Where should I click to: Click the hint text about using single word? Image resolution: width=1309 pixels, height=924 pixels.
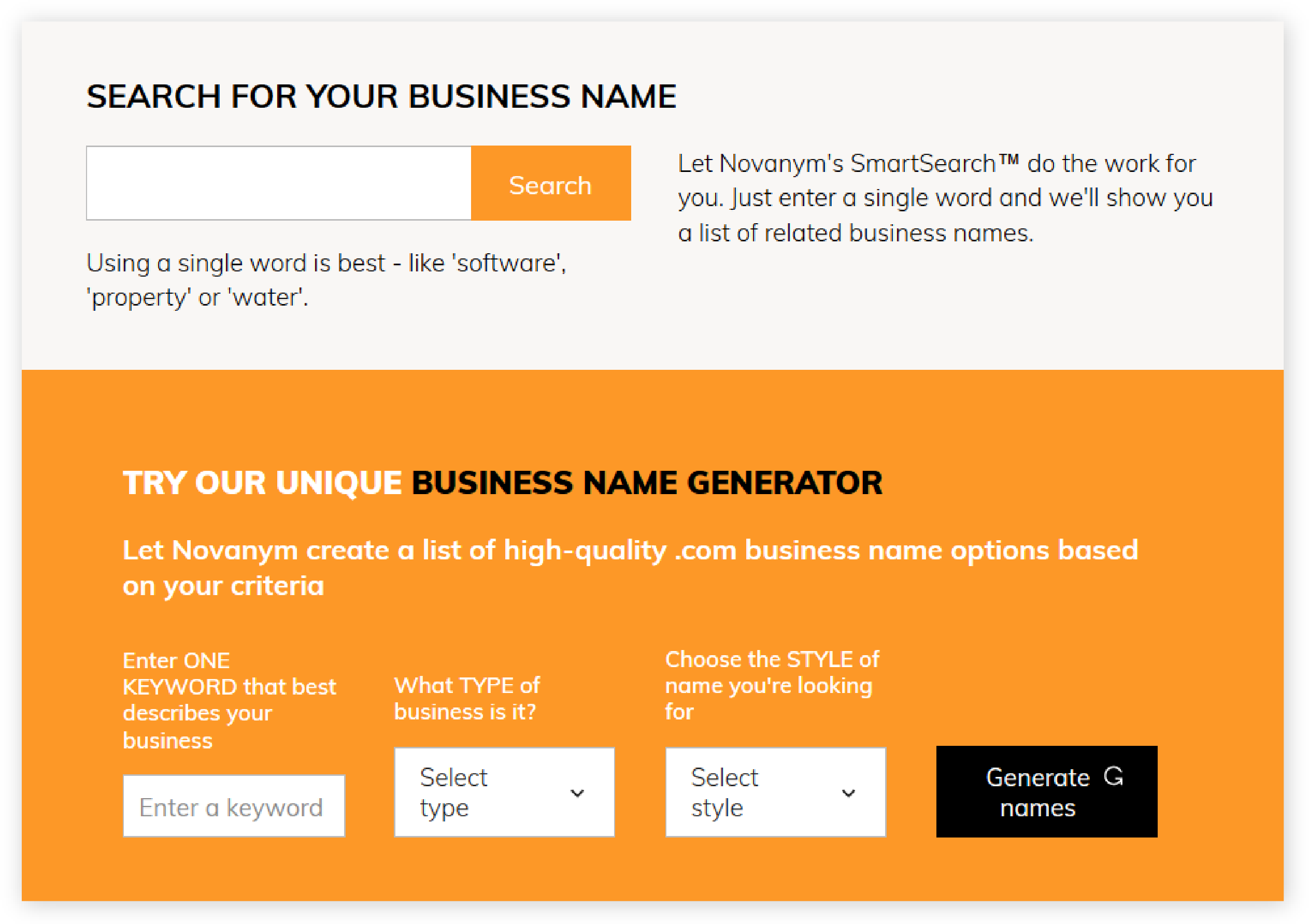pos(326,280)
